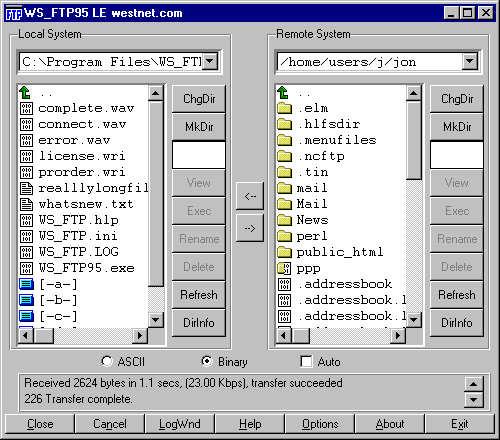Click the left arrow download transfer button
This screenshot has height=440, width=500.
click(x=250, y=196)
